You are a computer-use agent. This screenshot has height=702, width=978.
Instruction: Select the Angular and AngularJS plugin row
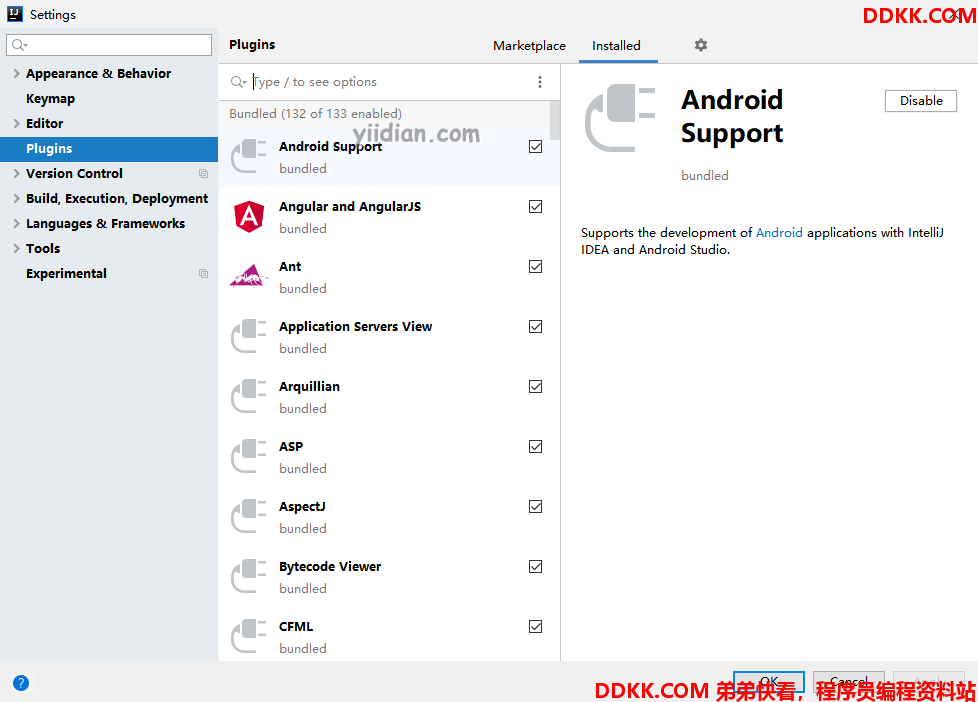coord(389,217)
